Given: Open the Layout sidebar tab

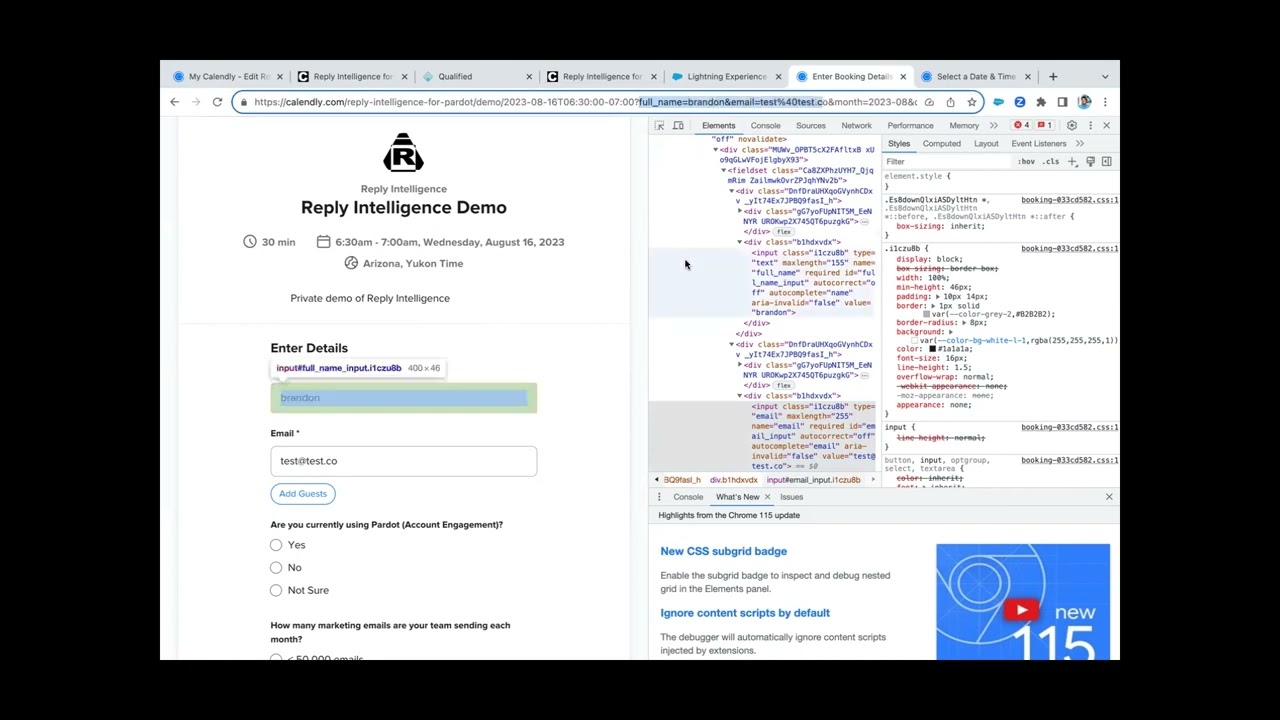Looking at the screenshot, I should [x=986, y=144].
